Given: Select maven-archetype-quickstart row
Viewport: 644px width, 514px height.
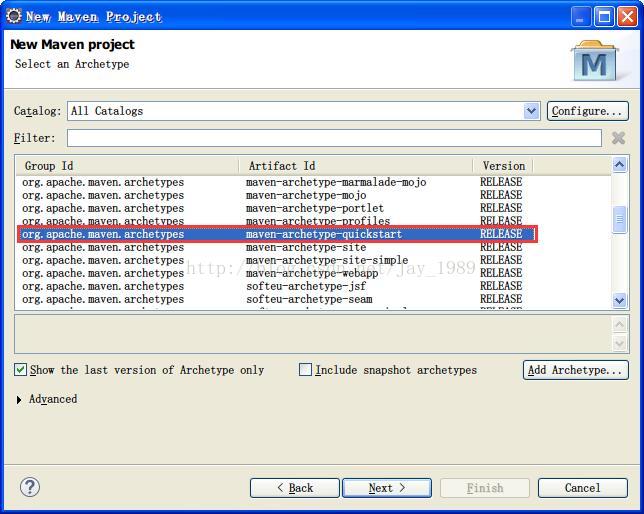Looking at the screenshot, I should pos(276,234).
